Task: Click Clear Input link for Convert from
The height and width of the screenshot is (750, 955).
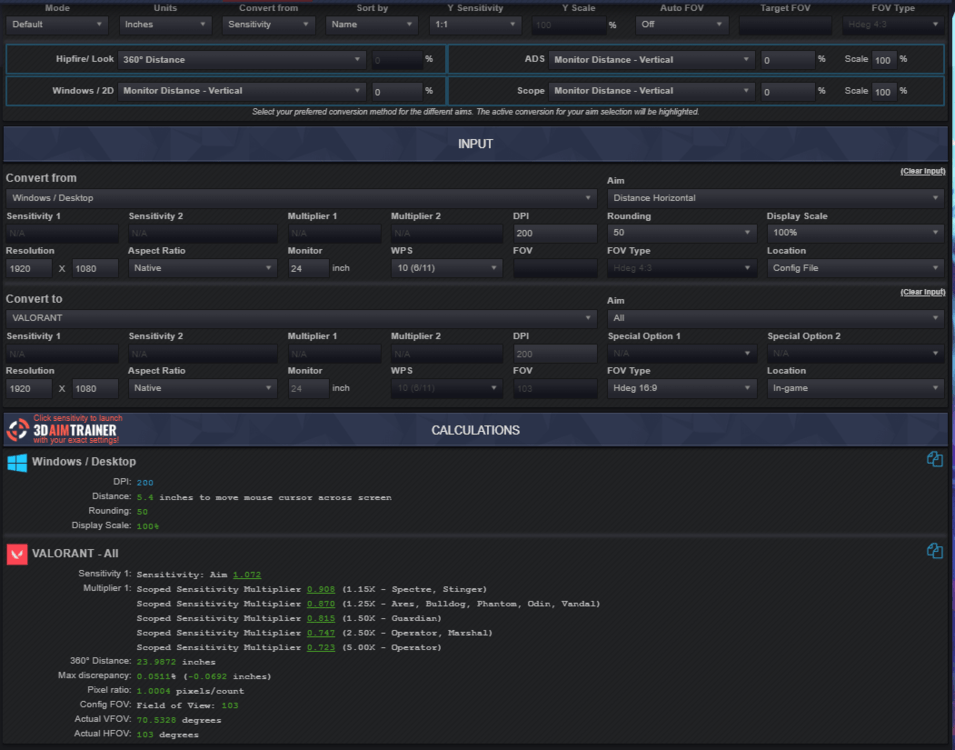Action: point(923,171)
